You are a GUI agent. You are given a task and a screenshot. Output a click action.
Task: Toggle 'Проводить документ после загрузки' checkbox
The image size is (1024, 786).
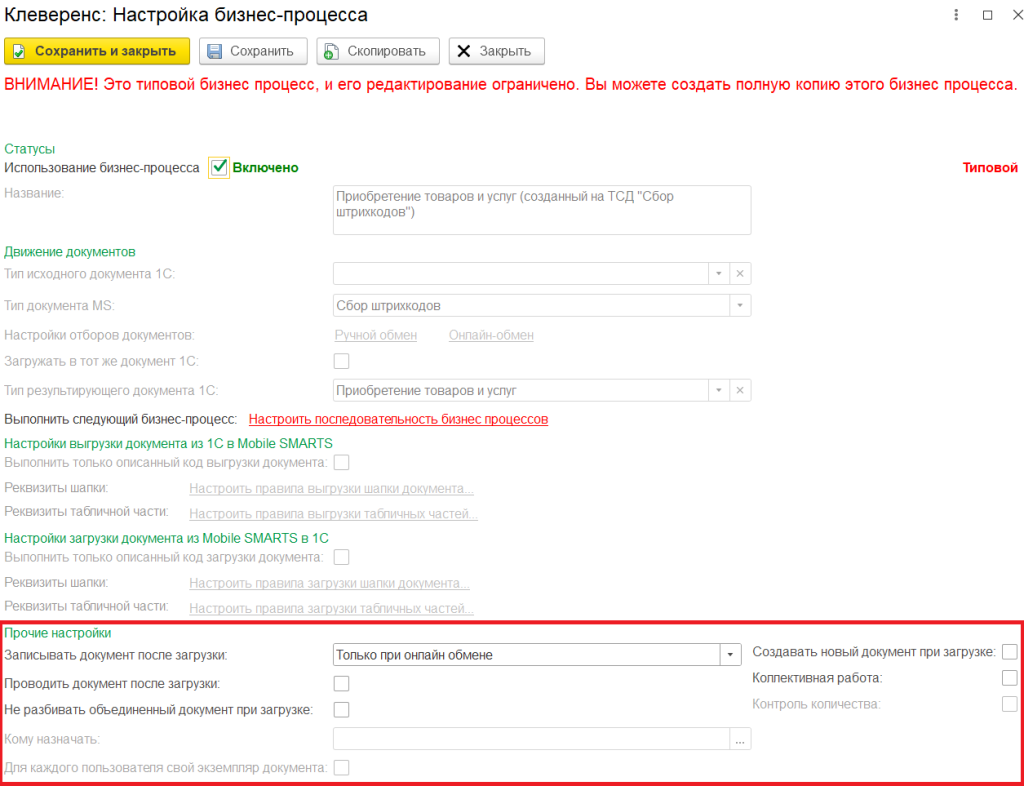coord(341,684)
